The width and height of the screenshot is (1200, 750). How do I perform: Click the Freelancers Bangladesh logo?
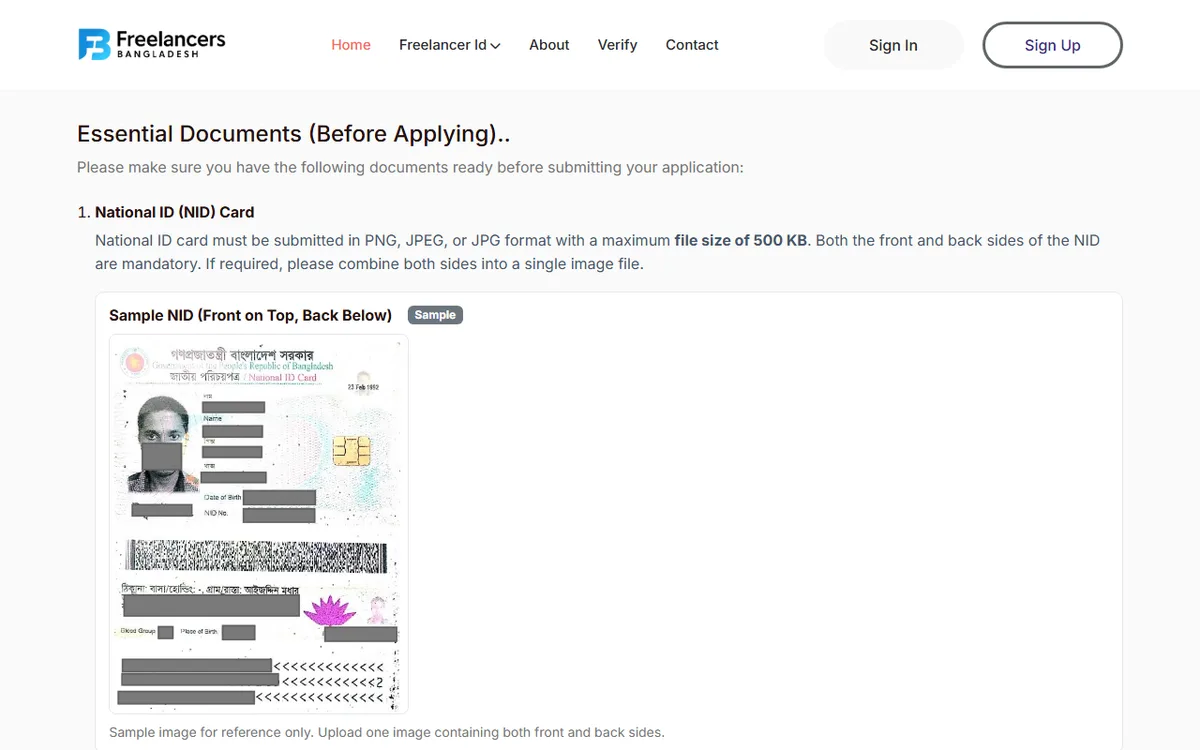[x=152, y=44]
